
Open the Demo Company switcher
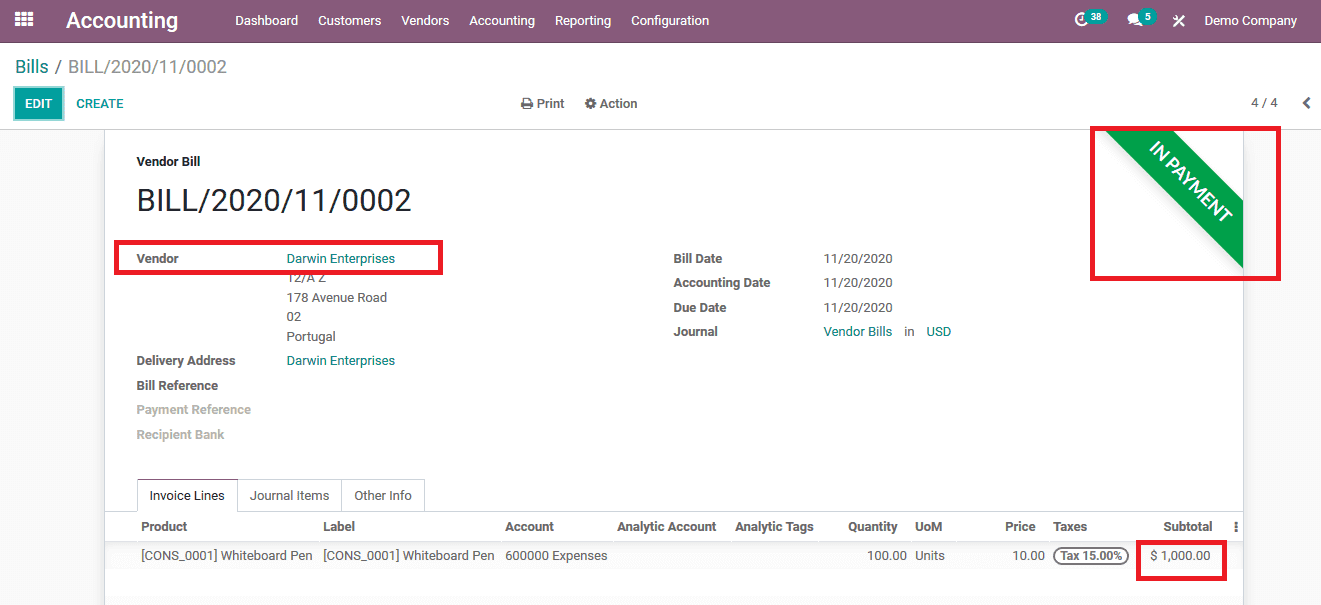pos(1250,21)
